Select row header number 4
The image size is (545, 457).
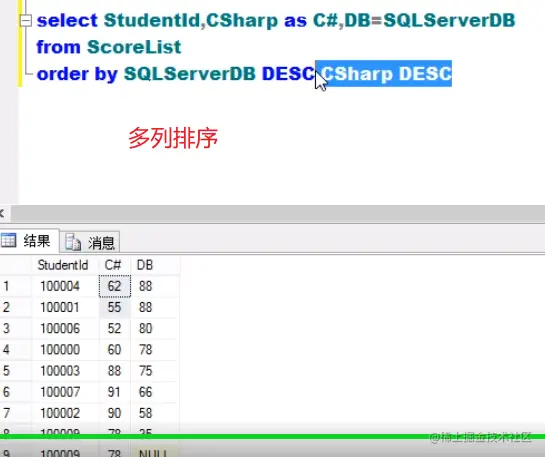pyautogui.click(x=16, y=350)
